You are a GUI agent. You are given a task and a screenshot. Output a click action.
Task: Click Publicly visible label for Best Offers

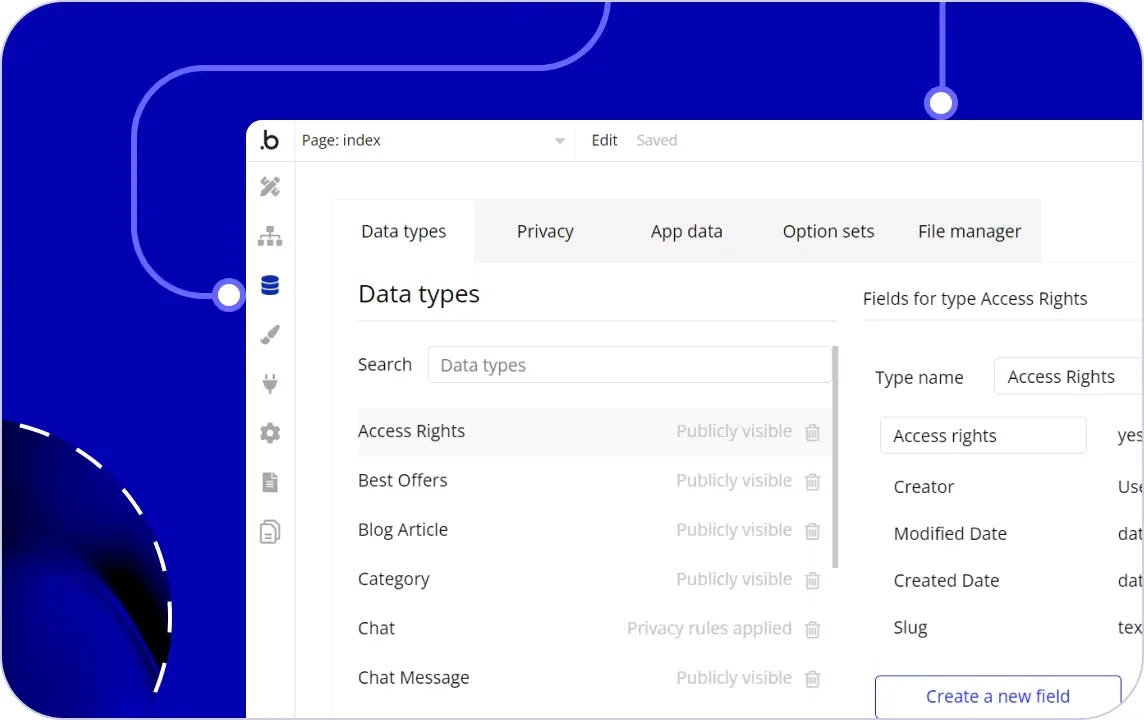[734, 481]
